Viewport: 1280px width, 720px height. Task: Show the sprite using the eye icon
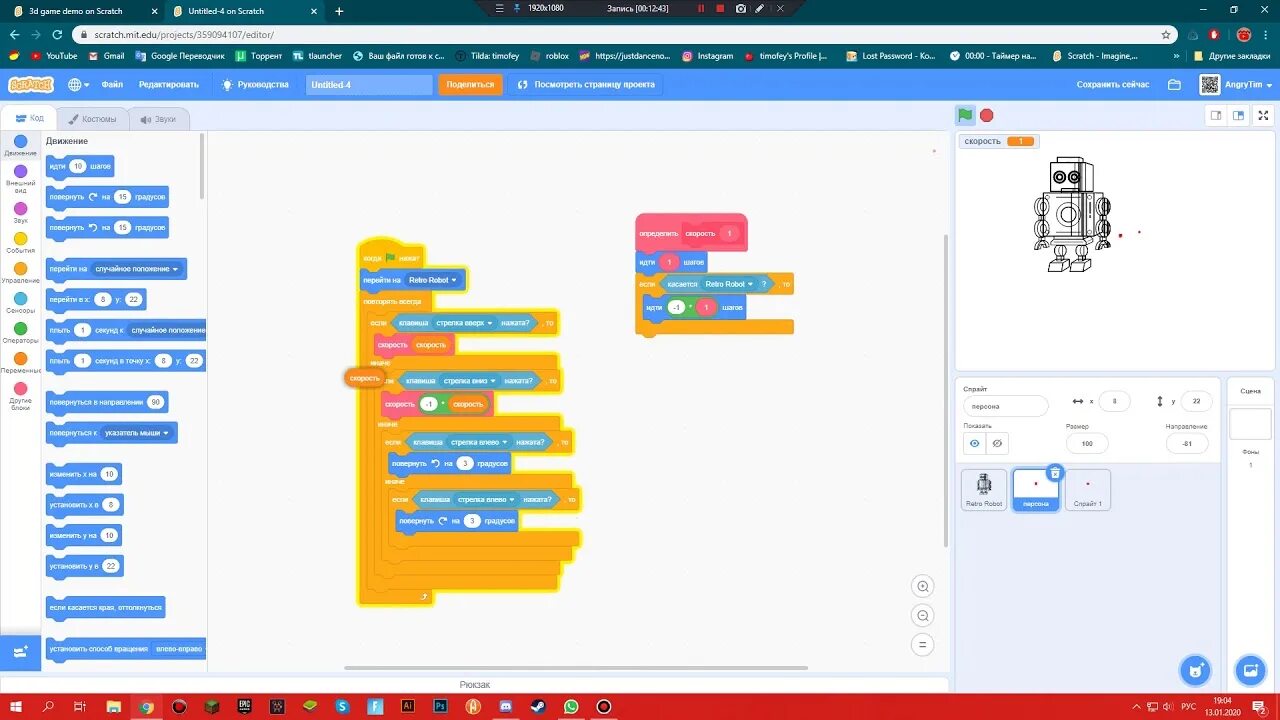point(975,443)
